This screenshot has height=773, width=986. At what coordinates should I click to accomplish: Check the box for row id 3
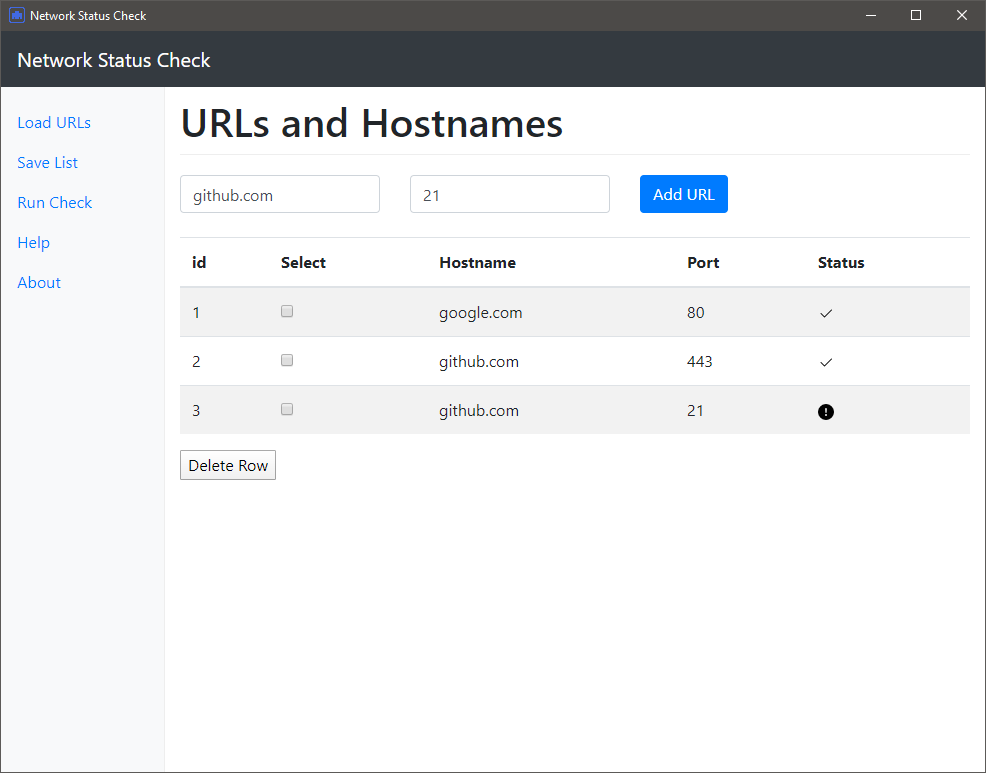pyautogui.click(x=287, y=409)
